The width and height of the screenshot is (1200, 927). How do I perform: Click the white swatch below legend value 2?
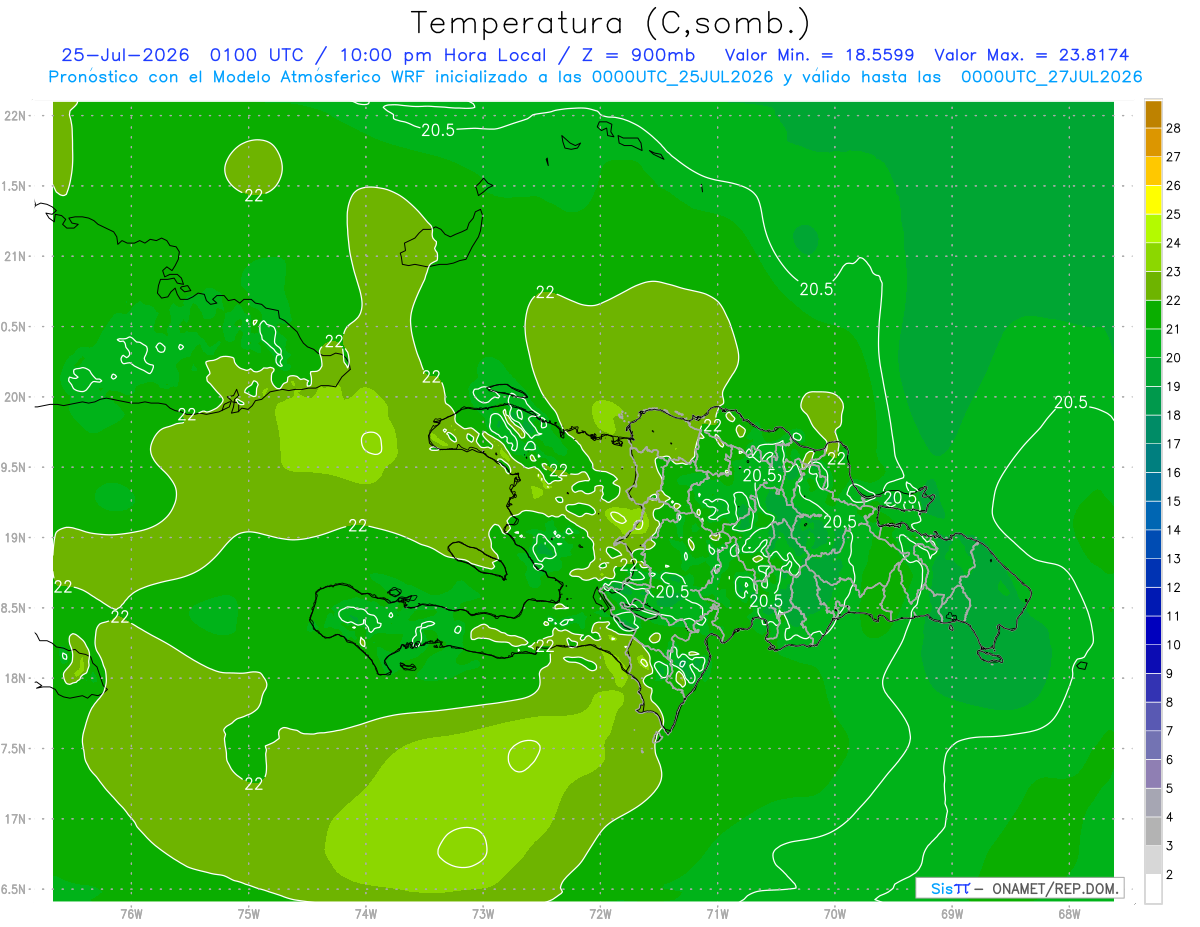pyautogui.click(x=1153, y=888)
